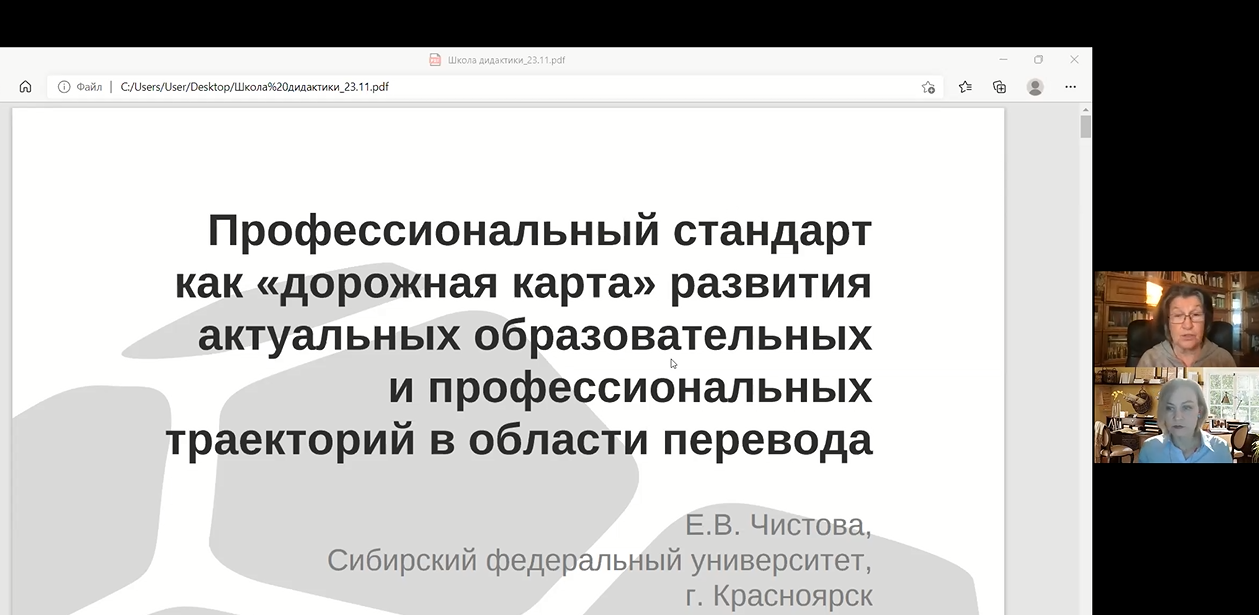Select the bottom participant video thumbnail

[1176, 415]
